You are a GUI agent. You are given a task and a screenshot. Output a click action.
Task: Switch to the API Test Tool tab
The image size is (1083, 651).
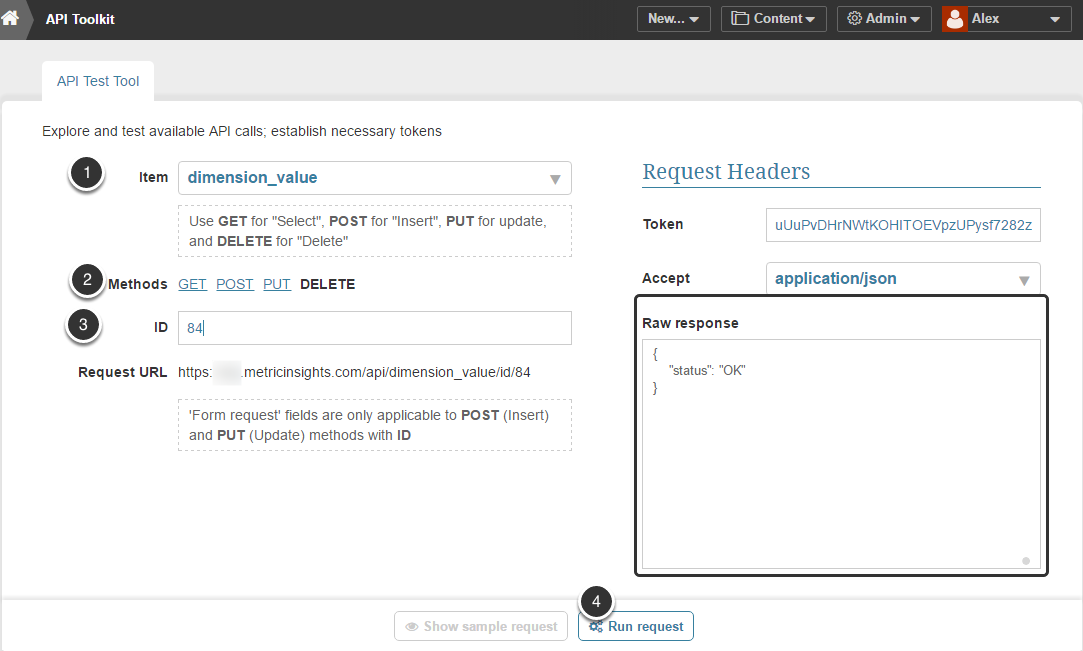(x=98, y=81)
